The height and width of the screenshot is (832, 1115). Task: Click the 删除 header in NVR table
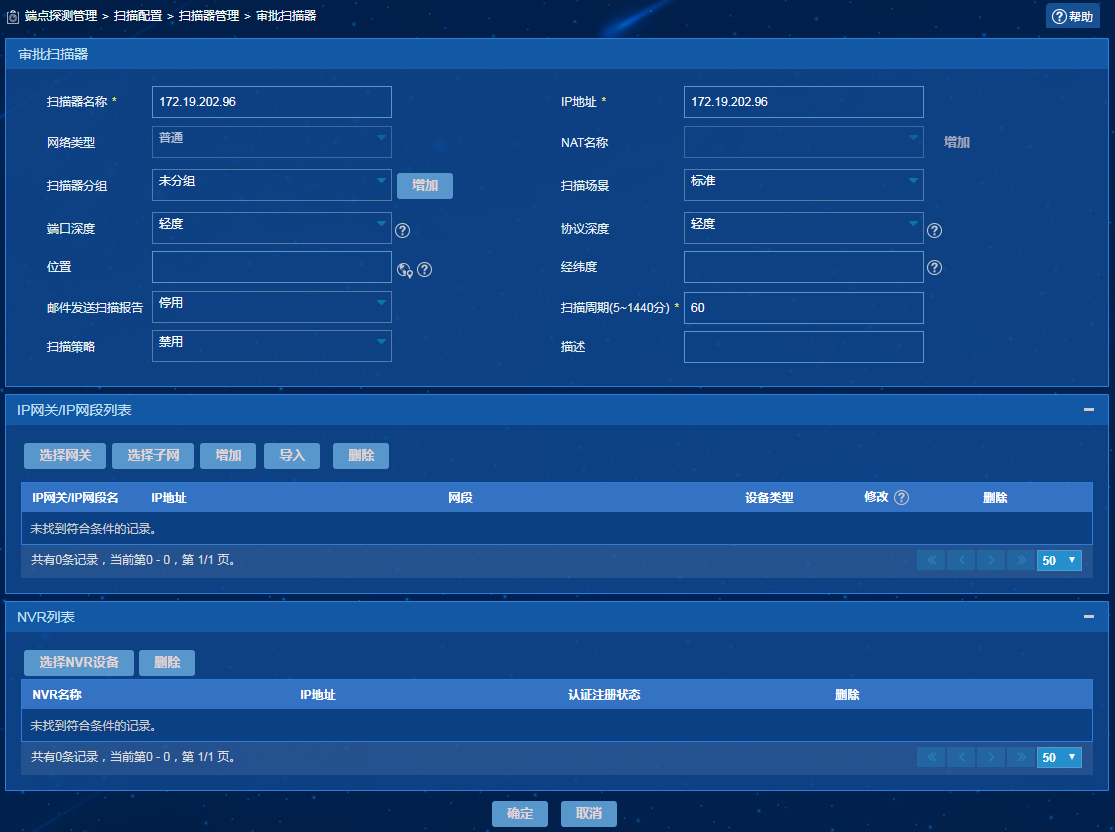[847, 695]
